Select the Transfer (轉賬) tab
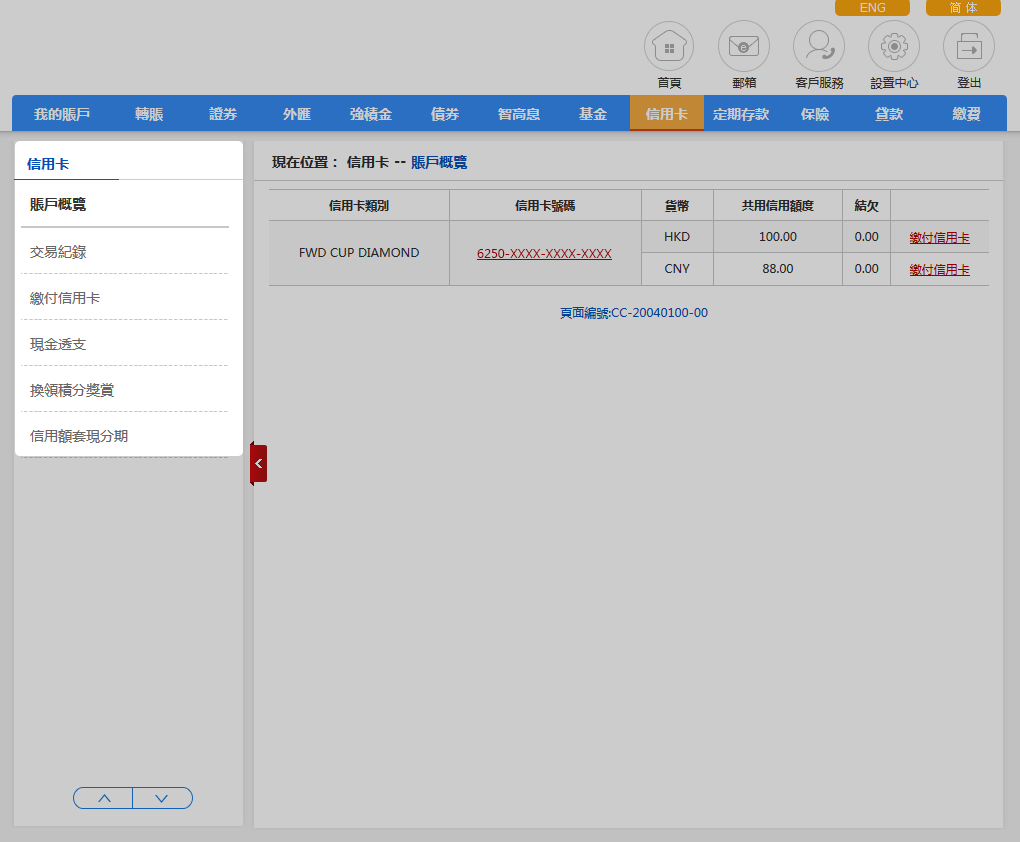This screenshot has width=1020, height=842. (x=149, y=114)
